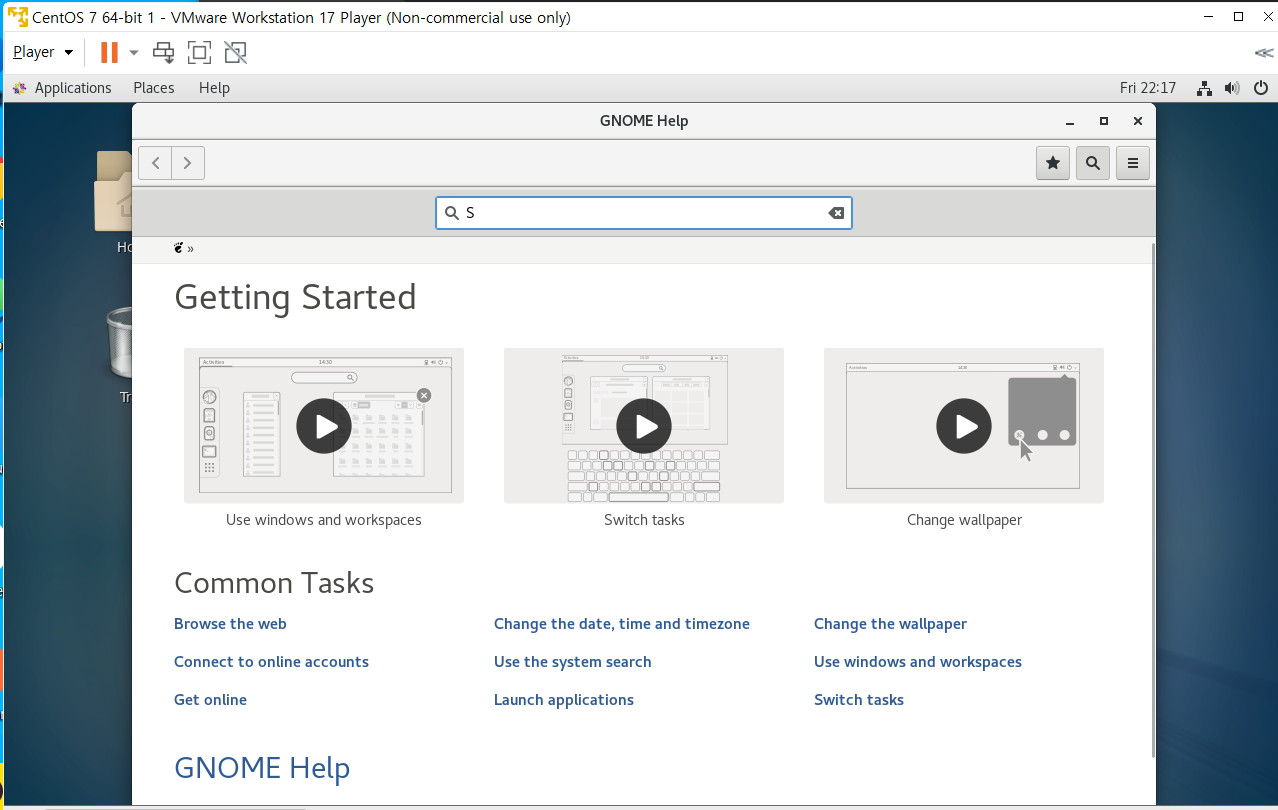Play the Switch tasks video
This screenshot has height=810, width=1278.
point(644,426)
